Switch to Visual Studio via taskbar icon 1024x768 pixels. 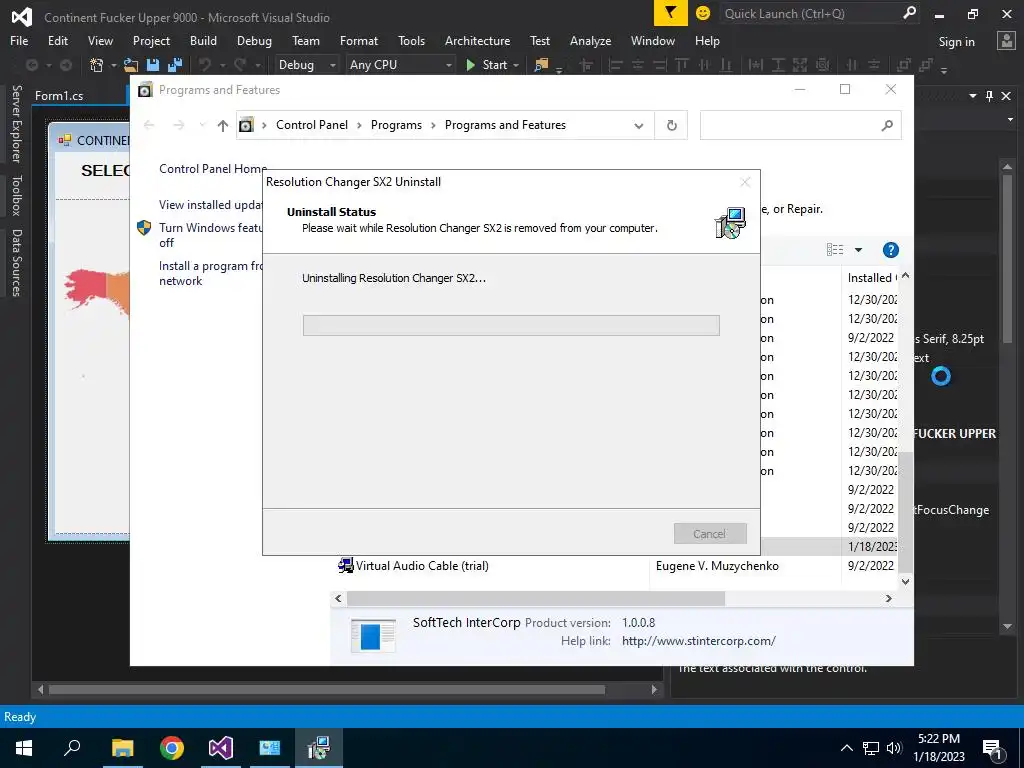tap(221, 748)
